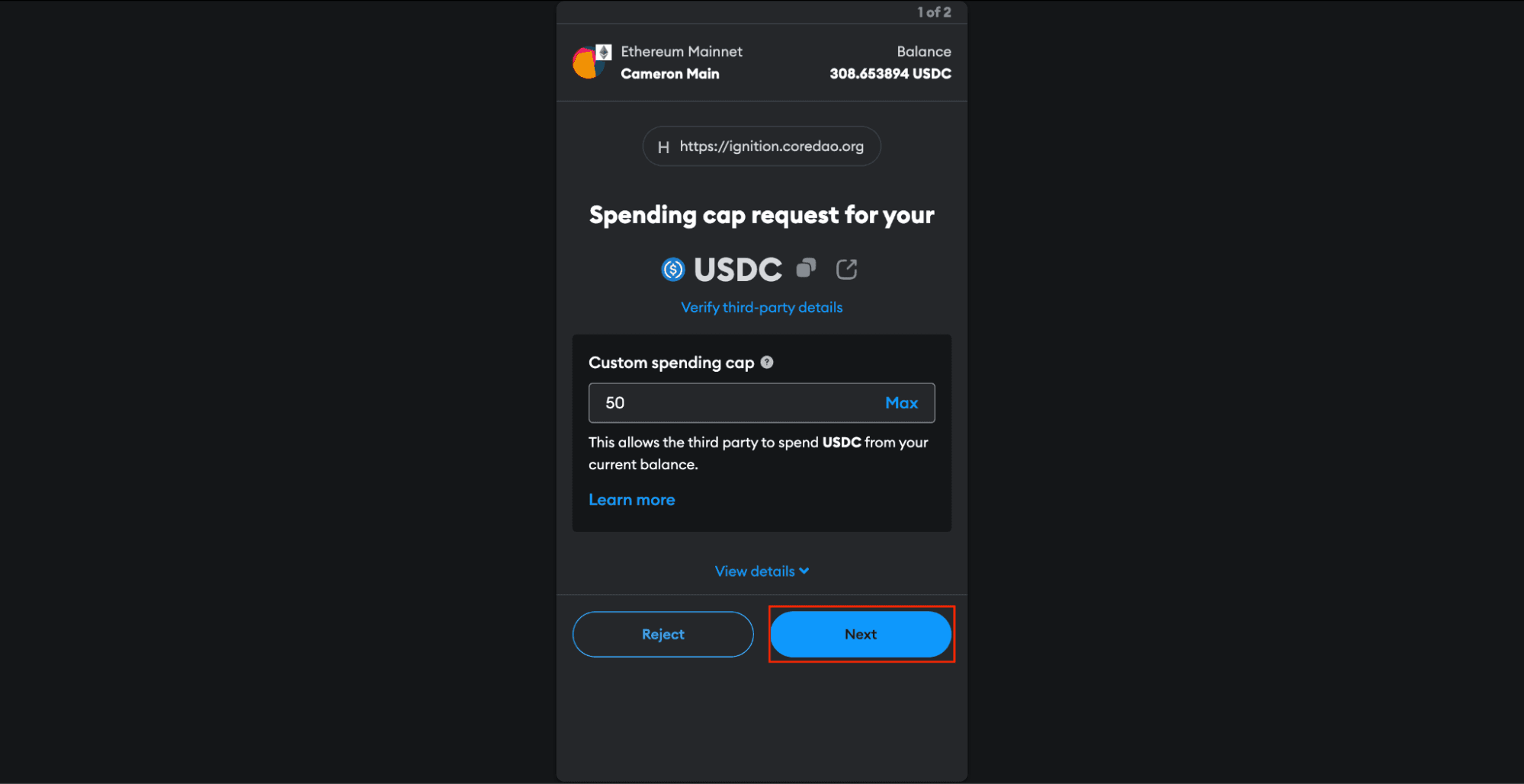The height and width of the screenshot is (784, 1524).
Task: Click the 308.653894 USDC balance
Action: [x=890, y=74]
